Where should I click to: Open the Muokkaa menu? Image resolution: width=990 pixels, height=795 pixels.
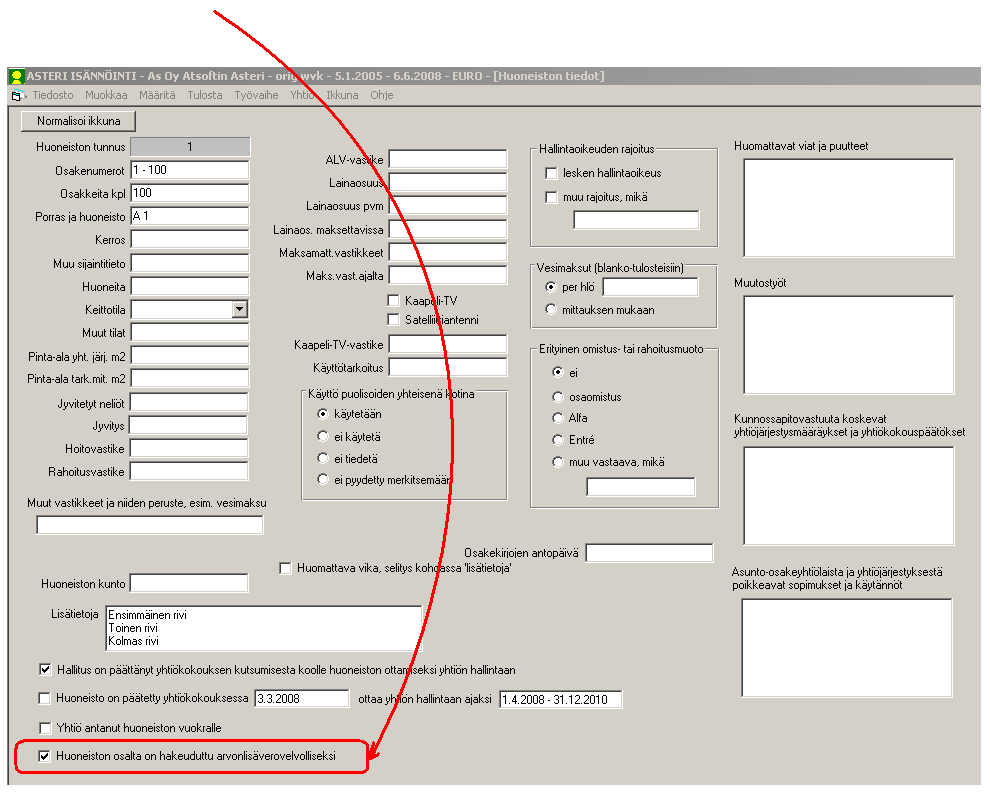(x=106, y=95)
